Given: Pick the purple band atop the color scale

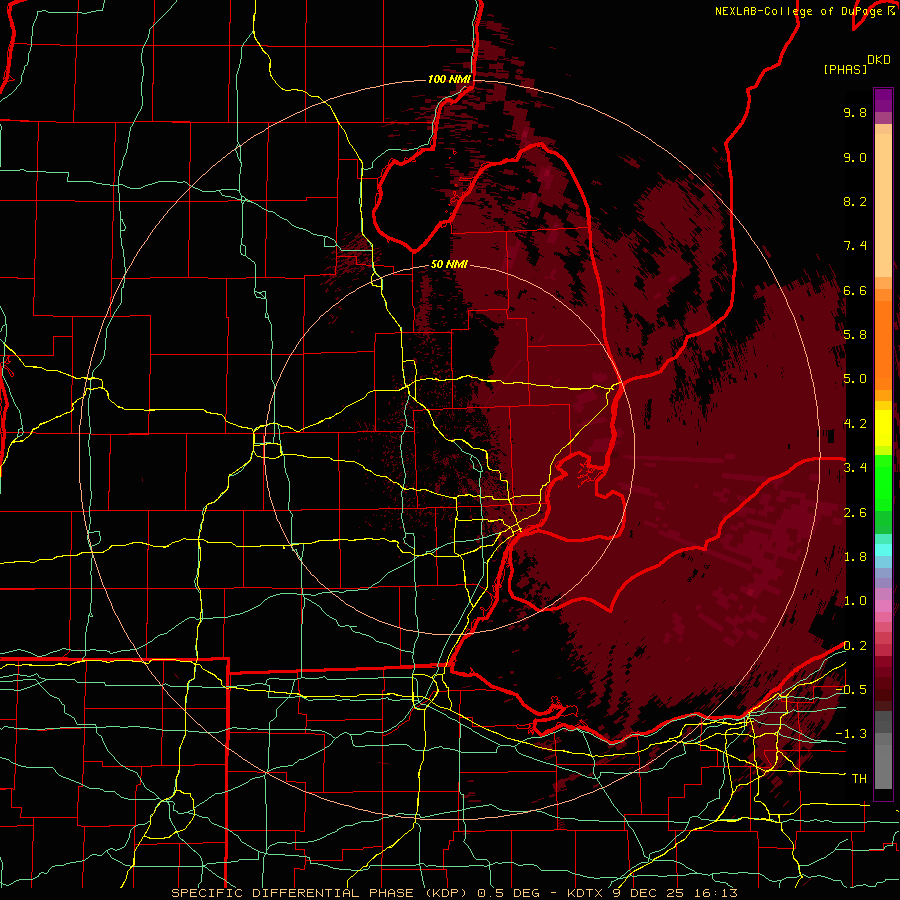Looking at the screenshot, I should pos(883,100).
